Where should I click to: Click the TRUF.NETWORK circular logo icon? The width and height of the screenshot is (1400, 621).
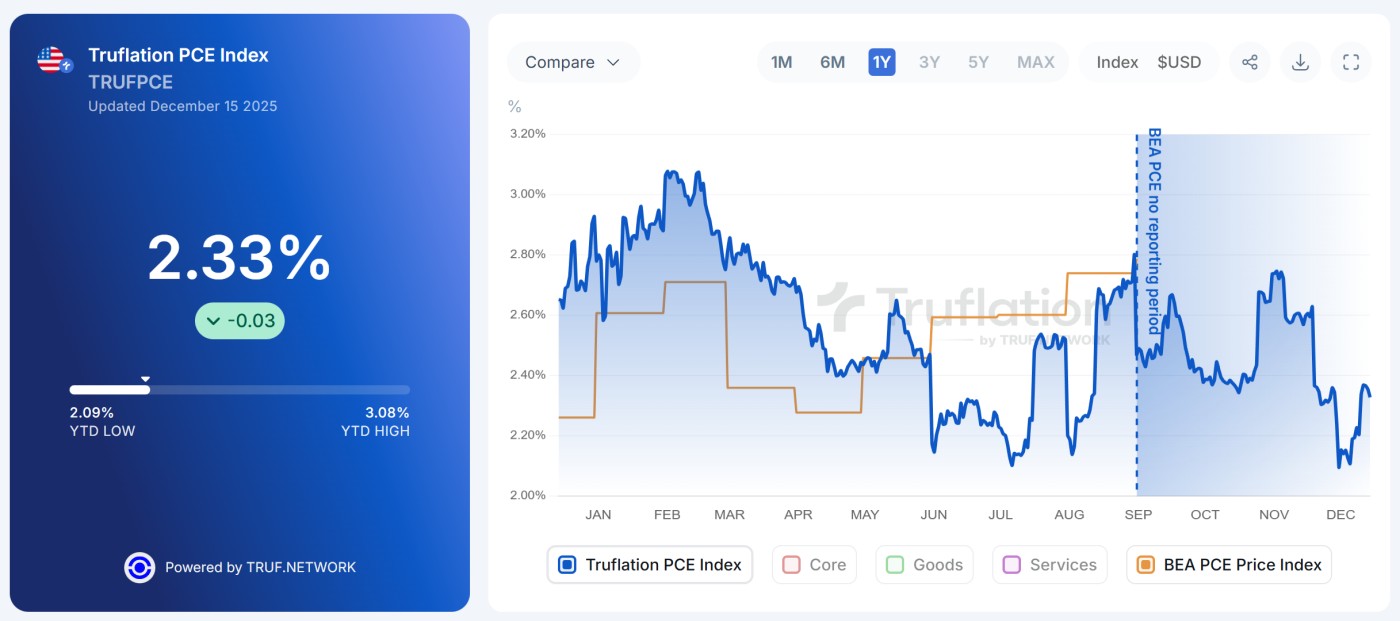(139, 567)
